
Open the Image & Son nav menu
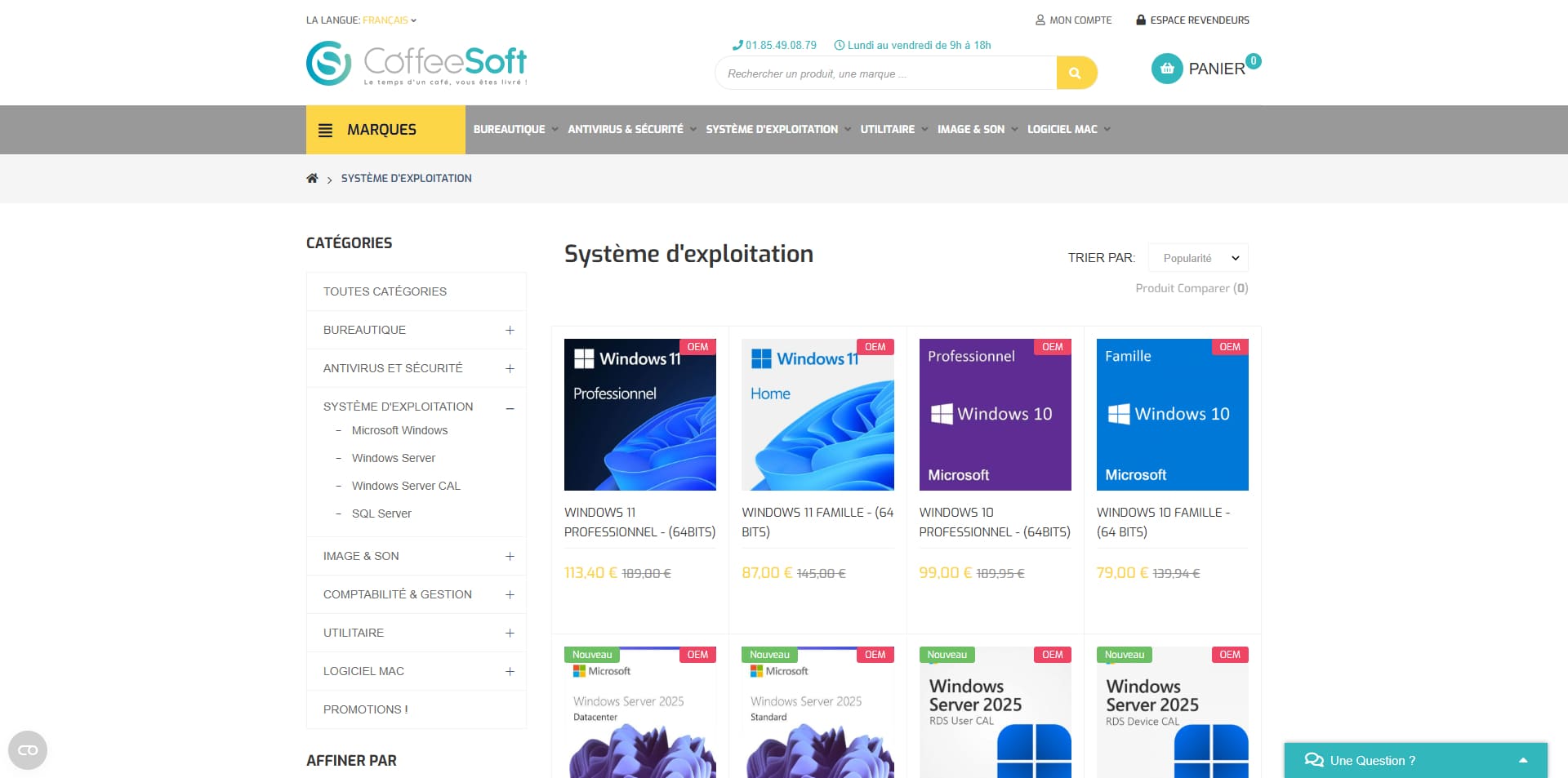(978, 129)
